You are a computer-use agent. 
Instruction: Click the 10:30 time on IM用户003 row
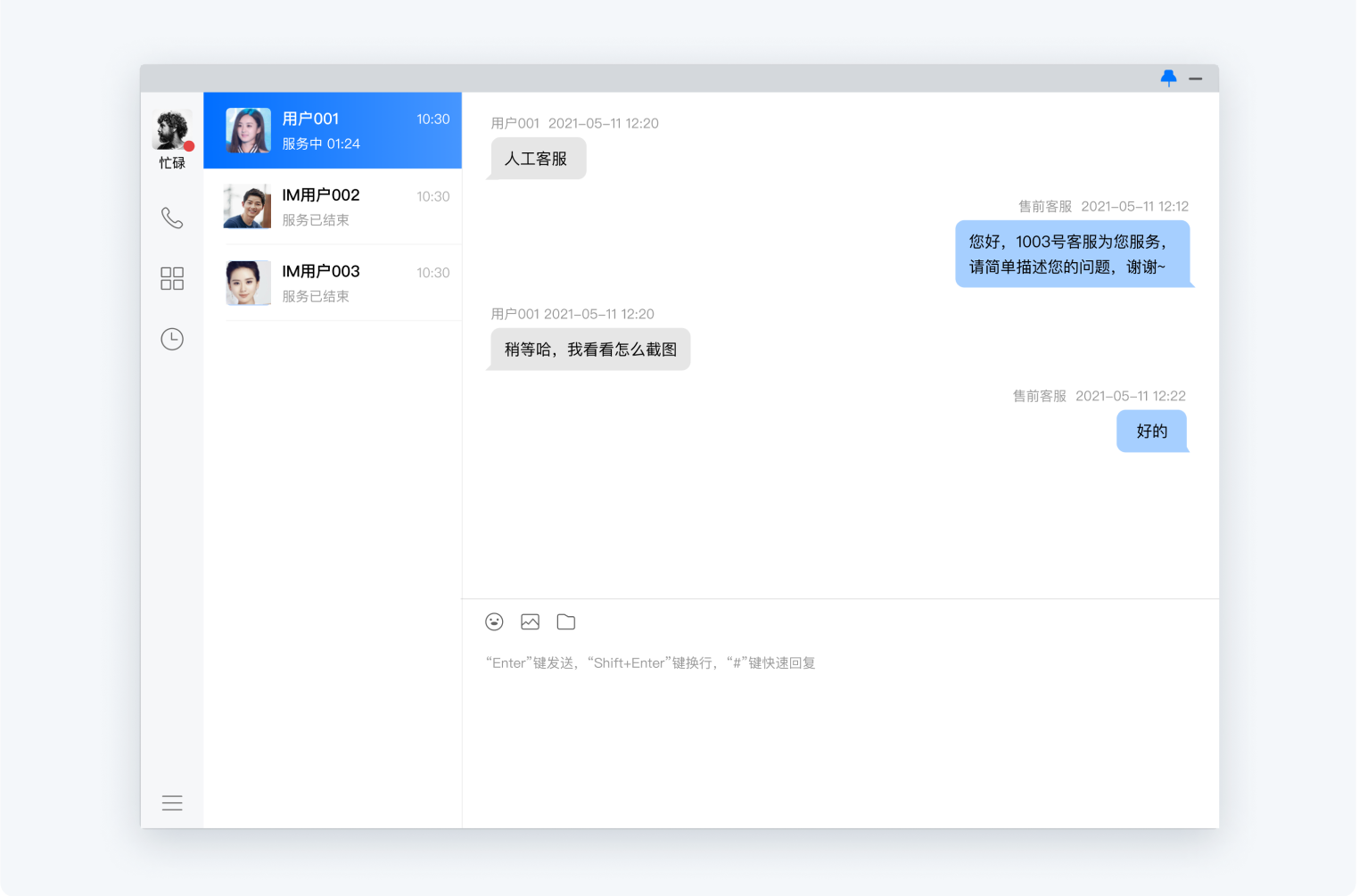pyautogui.click(x=433, y=273)
